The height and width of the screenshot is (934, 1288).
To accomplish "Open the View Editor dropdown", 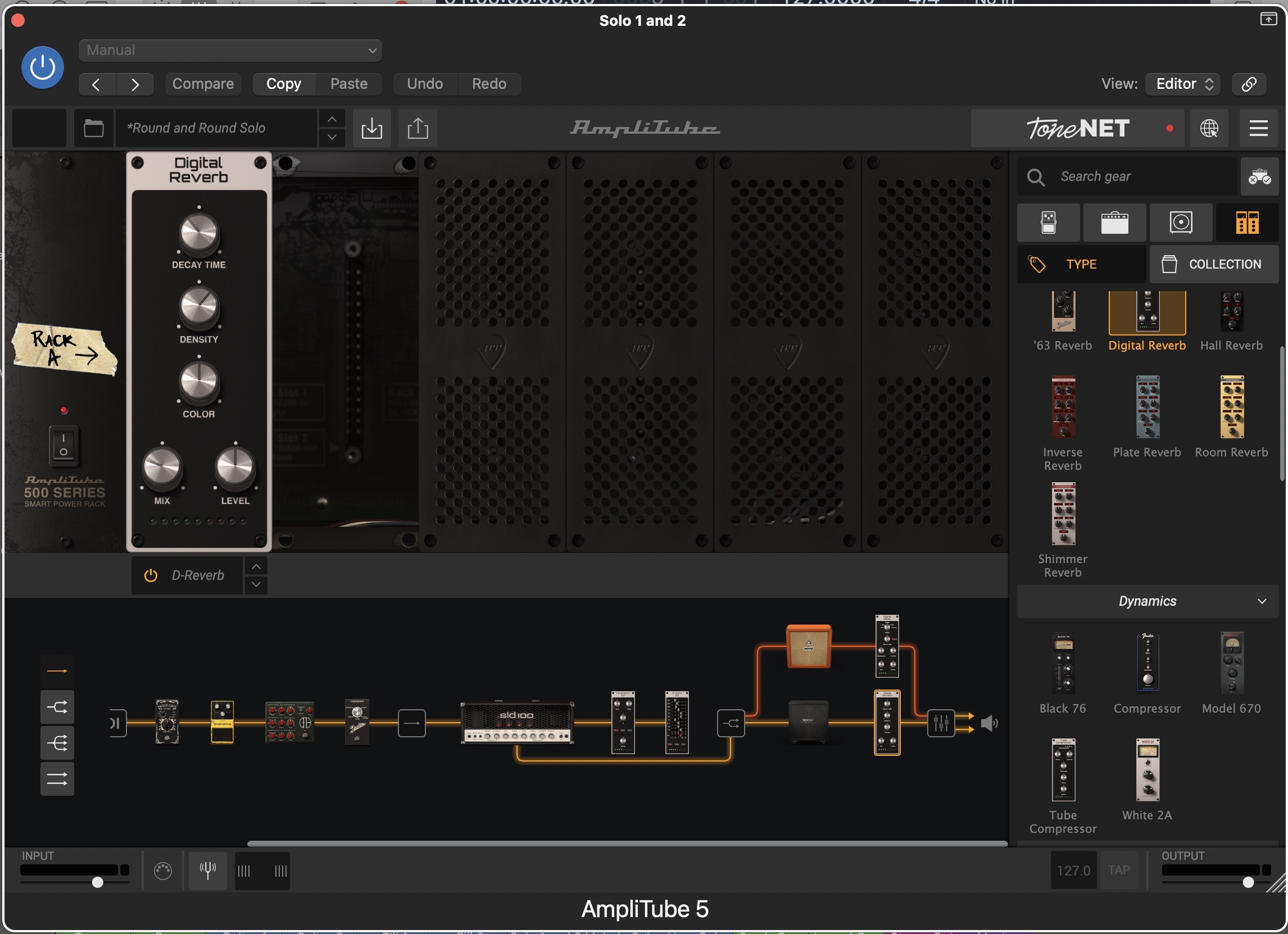I will click(x=1184, y=84).
